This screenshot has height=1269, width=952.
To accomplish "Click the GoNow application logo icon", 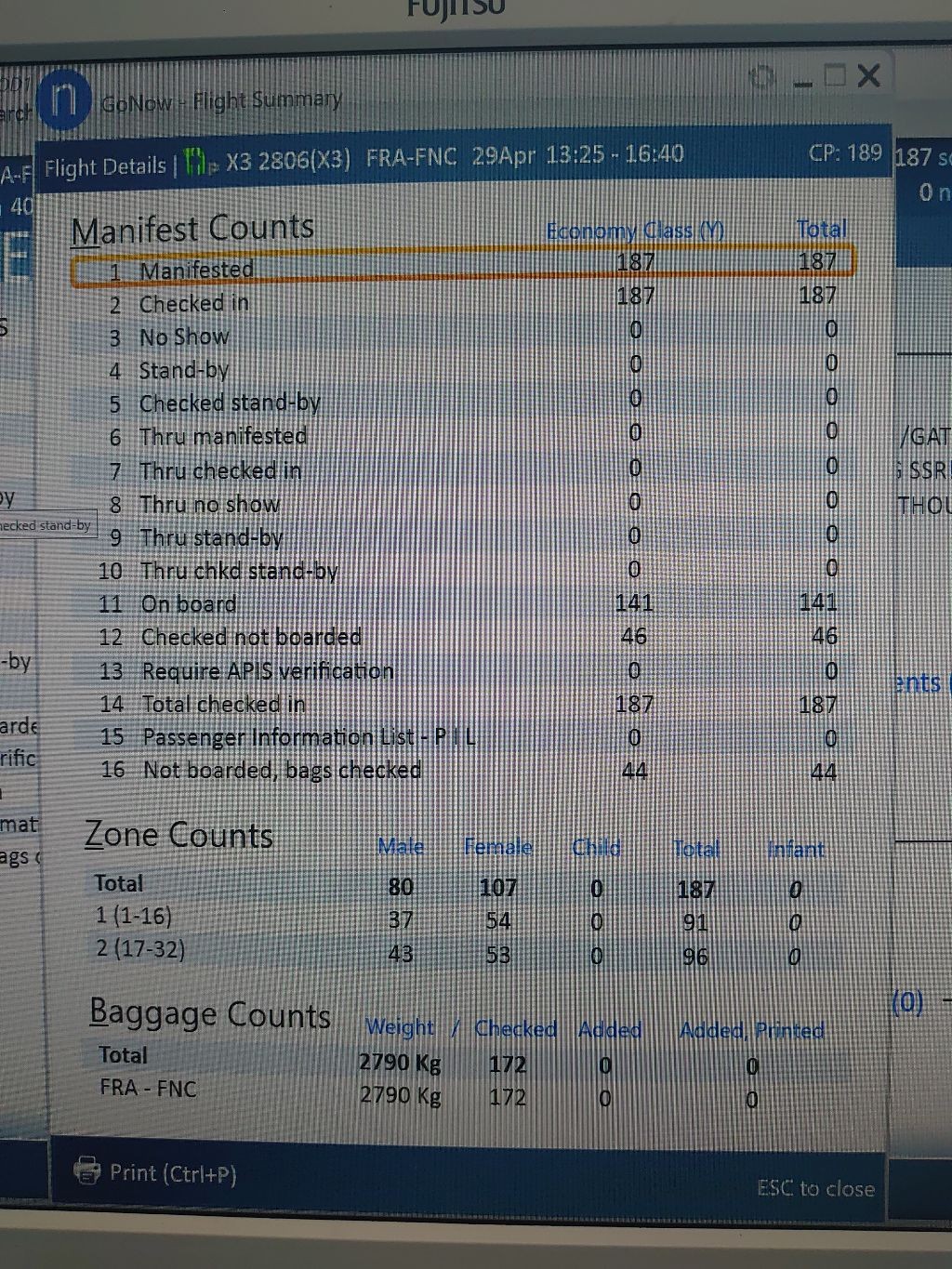I will click(65, 99).
